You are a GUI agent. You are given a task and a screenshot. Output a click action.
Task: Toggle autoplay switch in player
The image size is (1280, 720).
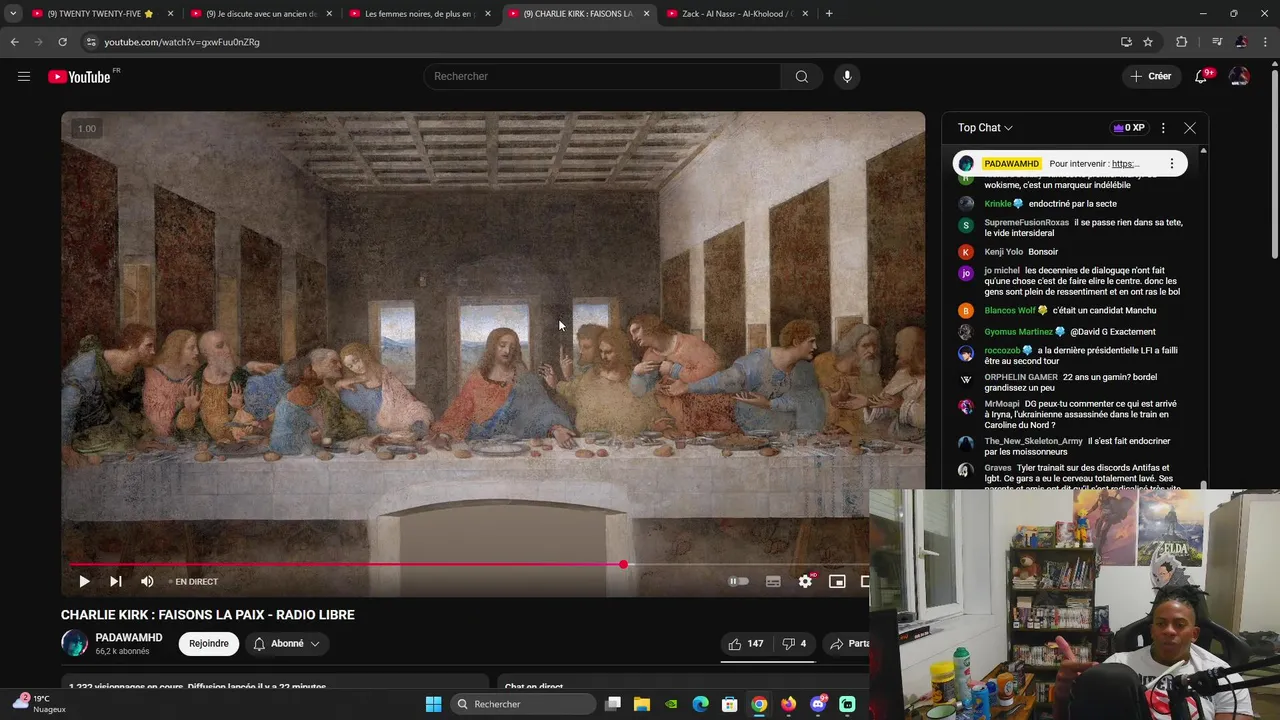(738, 581)
